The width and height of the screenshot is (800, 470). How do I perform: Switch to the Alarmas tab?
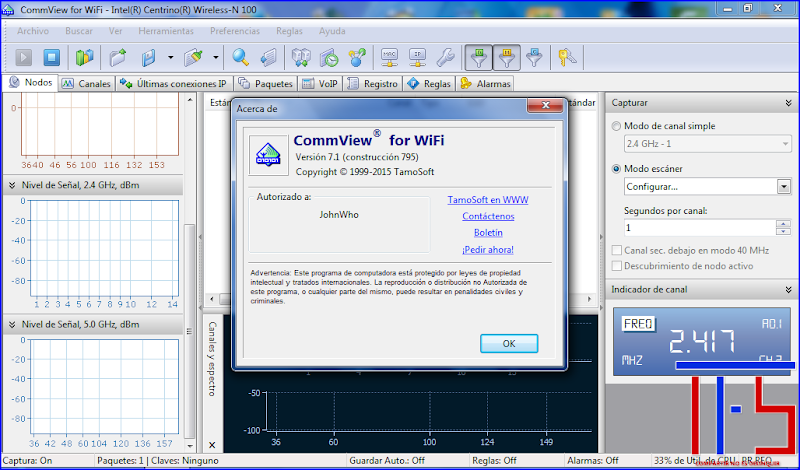(485, 84)
